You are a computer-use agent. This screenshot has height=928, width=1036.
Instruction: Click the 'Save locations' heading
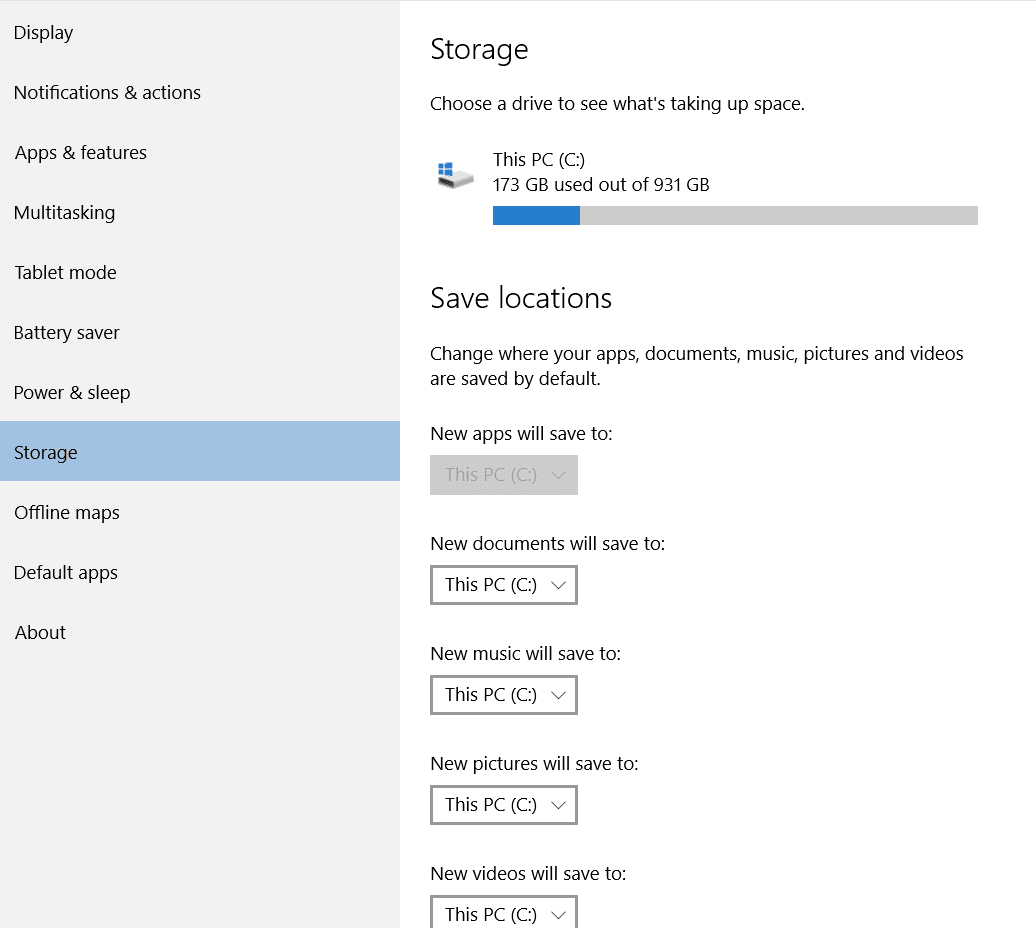coord(521,298)
